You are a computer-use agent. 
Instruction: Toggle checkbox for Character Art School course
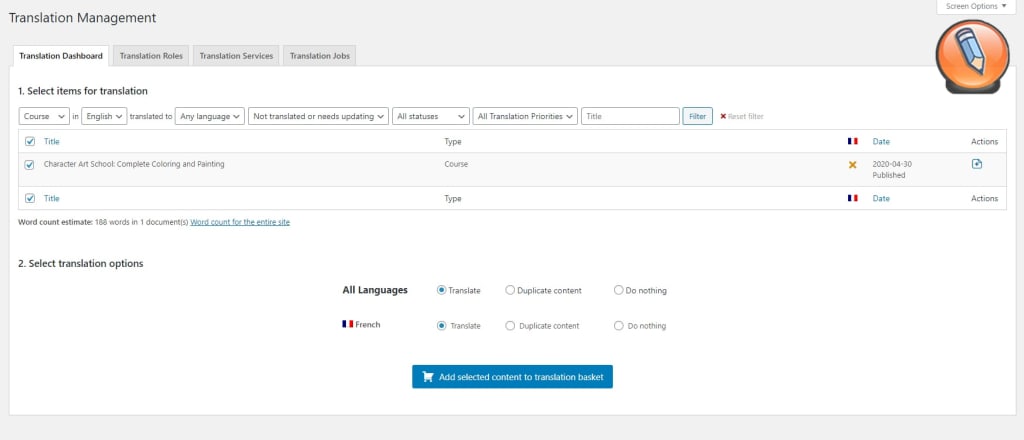click(29, 165)
